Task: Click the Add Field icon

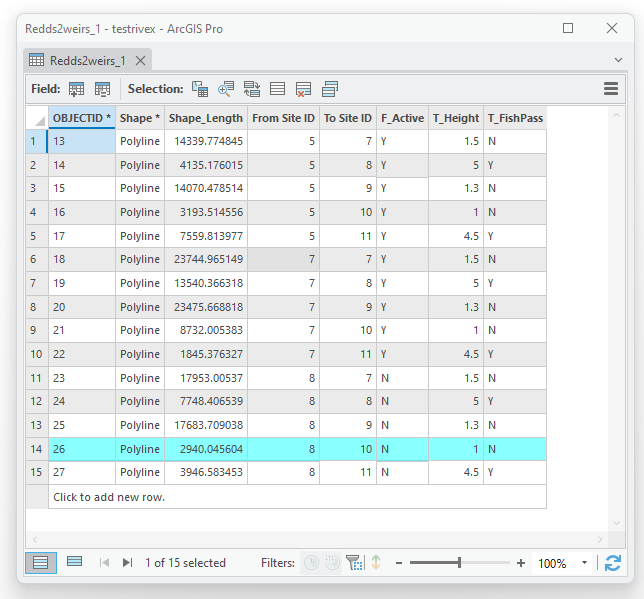Action: [76, 89]
